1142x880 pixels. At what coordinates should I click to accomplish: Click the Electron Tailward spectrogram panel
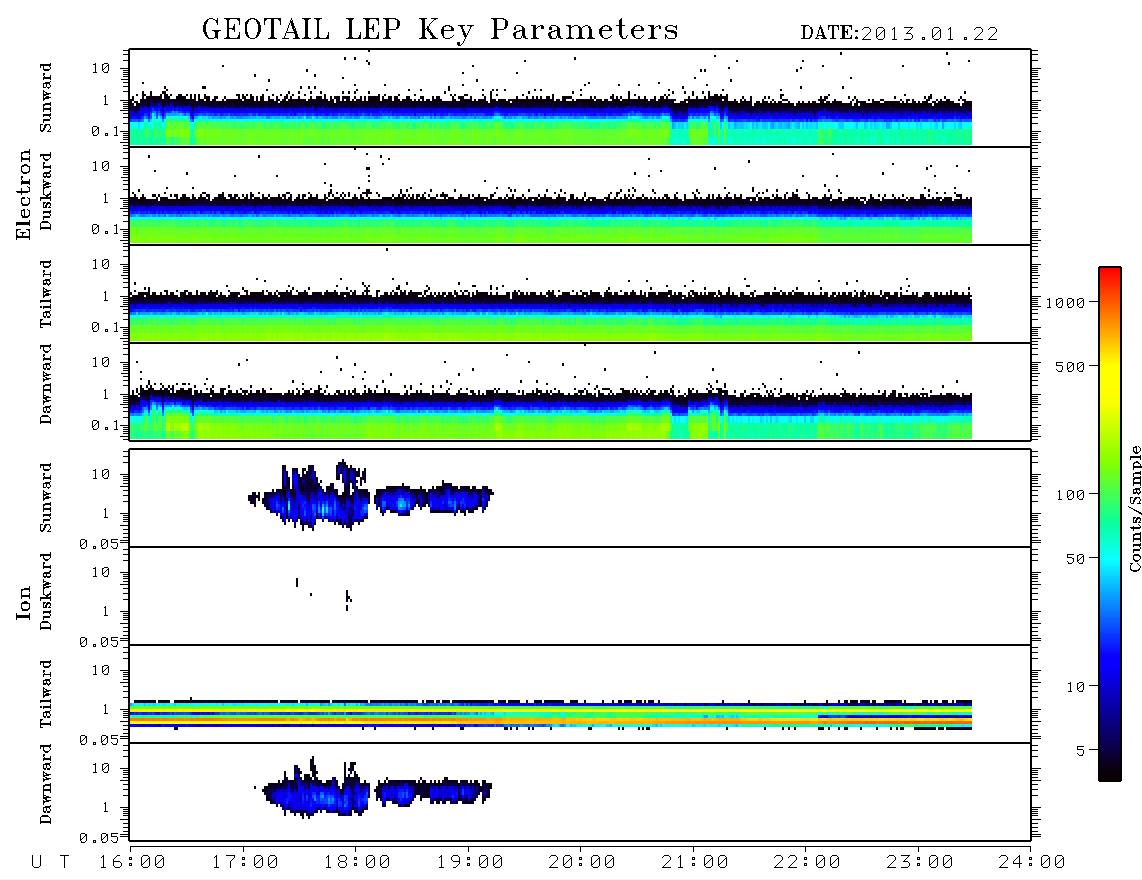(x=580, y=294)
